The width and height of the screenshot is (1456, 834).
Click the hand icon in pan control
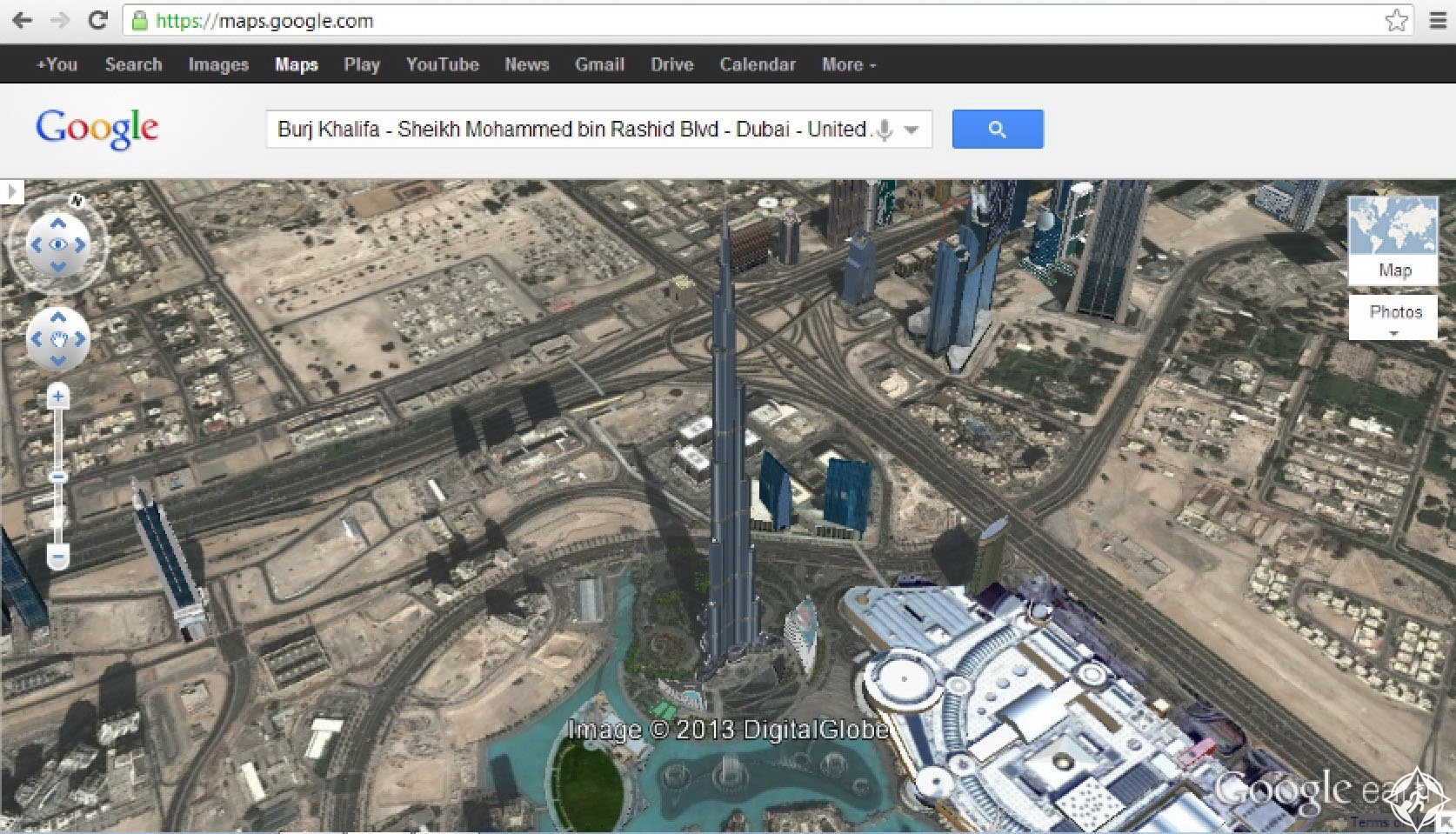point(58,339)
